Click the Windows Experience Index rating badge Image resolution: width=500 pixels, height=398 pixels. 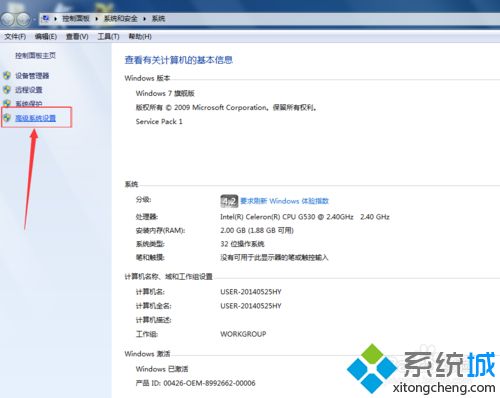coord(229,201)
